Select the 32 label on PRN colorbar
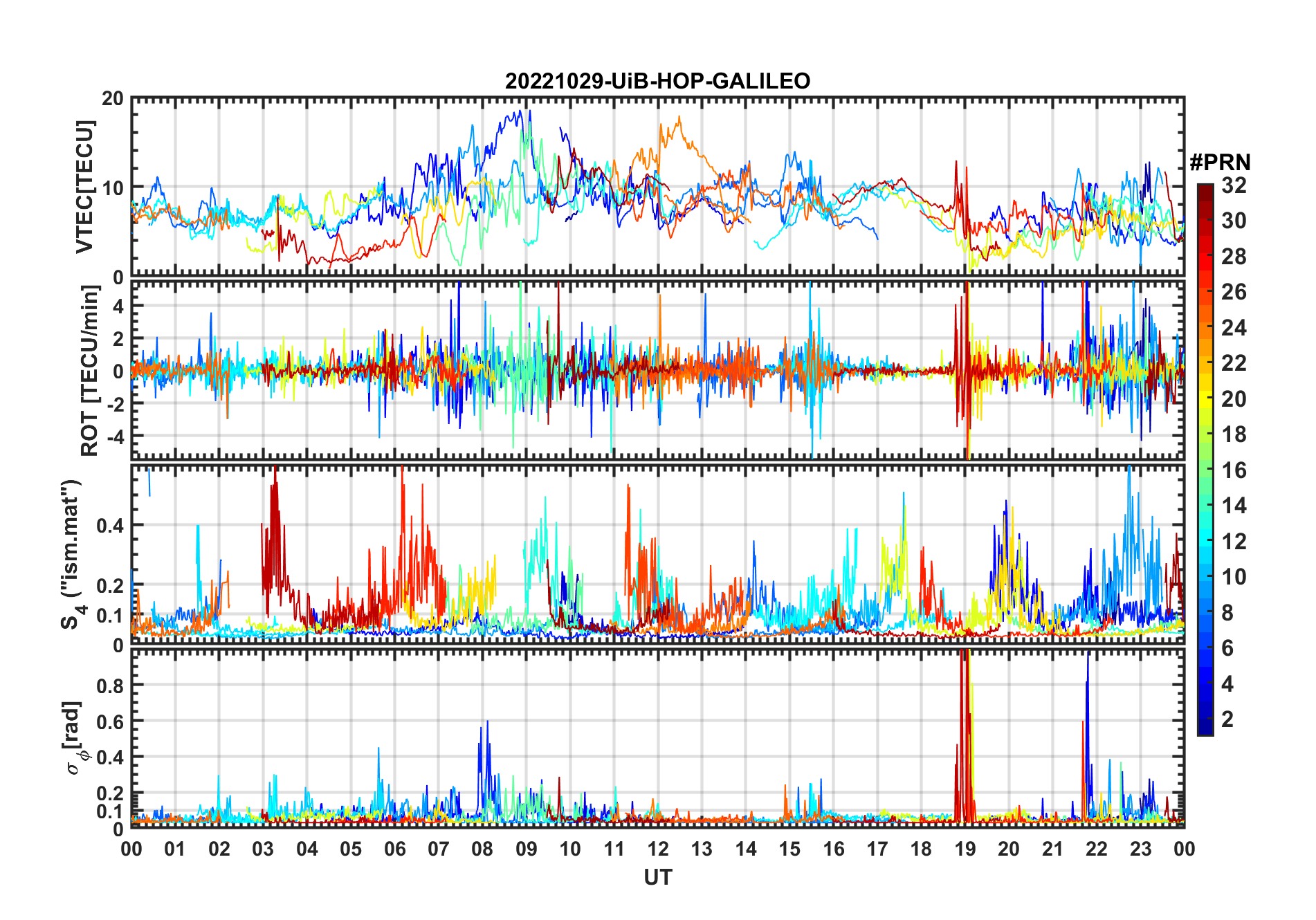The image size is (1316, 920). [1234, 185]
